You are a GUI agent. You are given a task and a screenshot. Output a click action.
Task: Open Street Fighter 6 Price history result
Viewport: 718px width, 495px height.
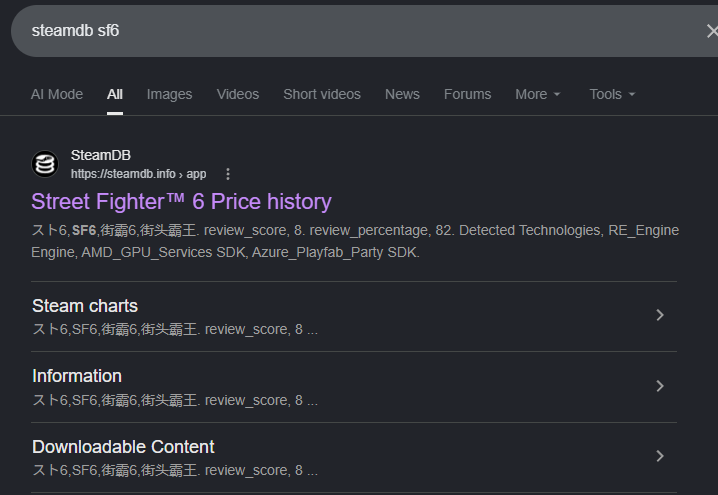click(x=181, y=202)
